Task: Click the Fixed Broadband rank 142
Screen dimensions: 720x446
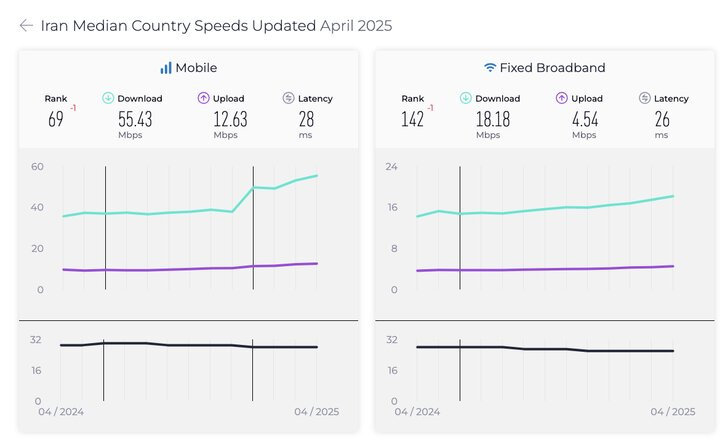Action: click(x=412, y=119)
